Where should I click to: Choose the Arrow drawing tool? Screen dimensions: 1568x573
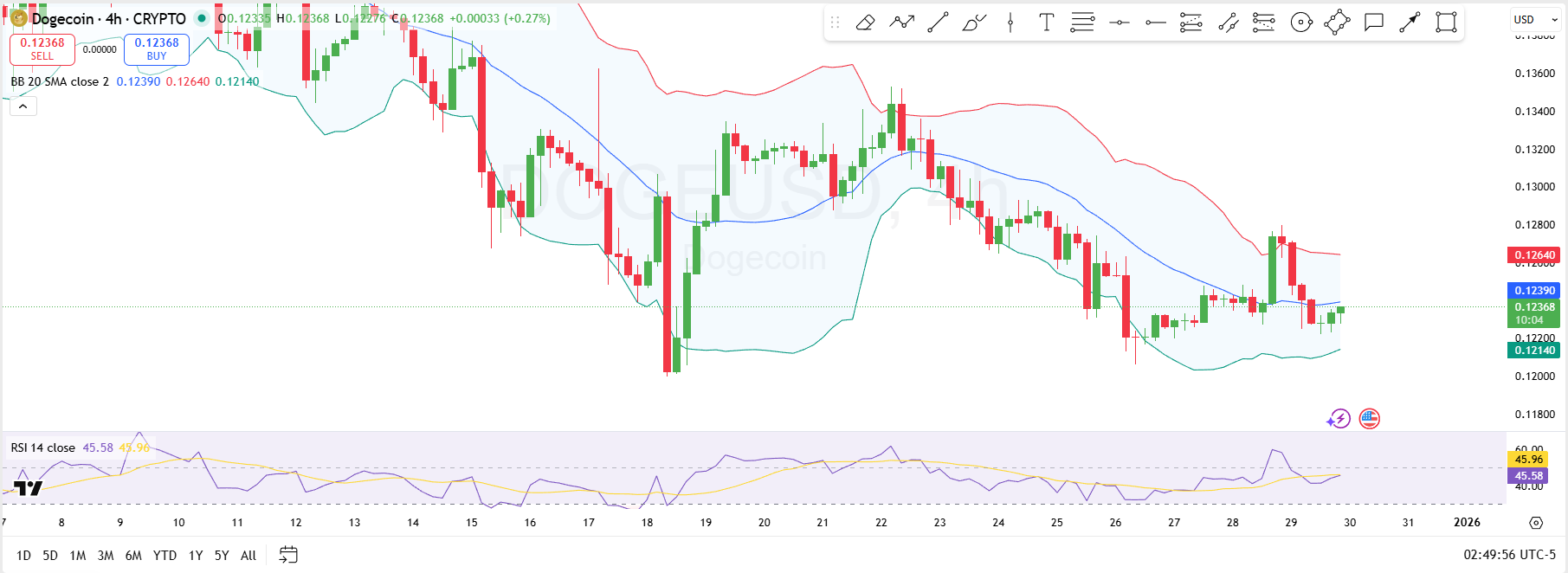1410,23
